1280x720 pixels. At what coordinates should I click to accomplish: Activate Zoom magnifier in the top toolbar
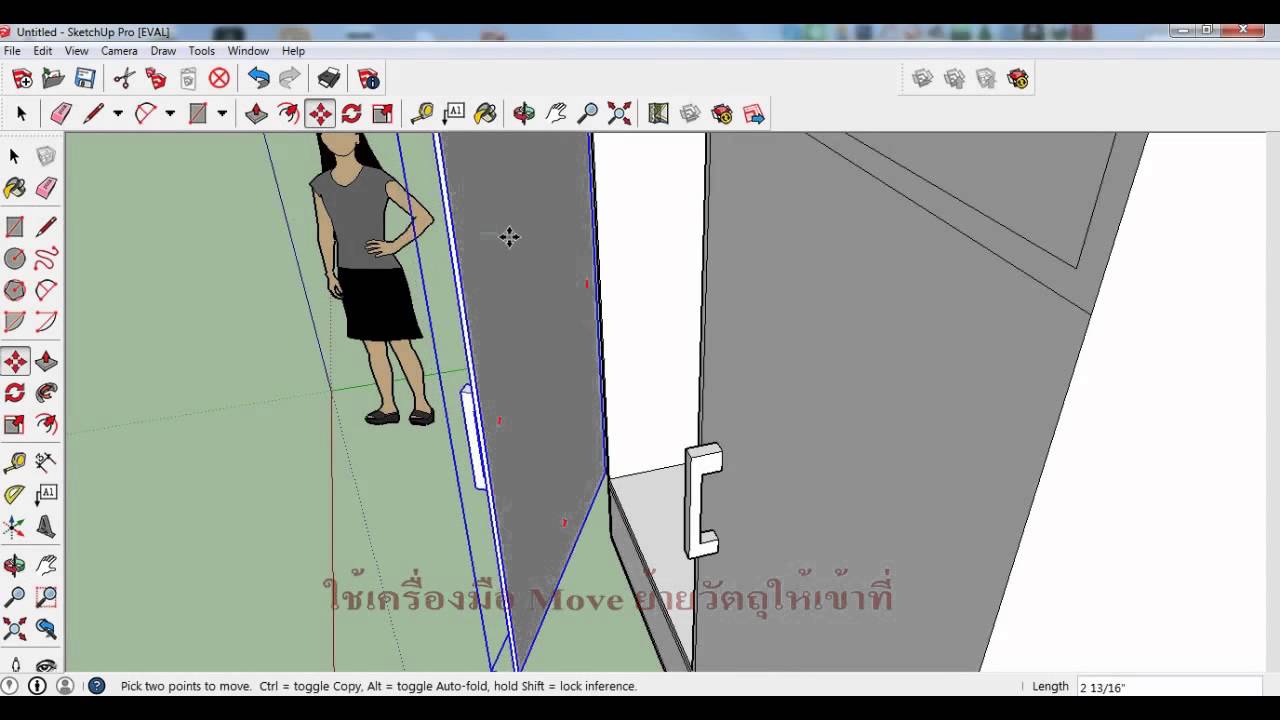pyautogui.click(x=588, y=113)
